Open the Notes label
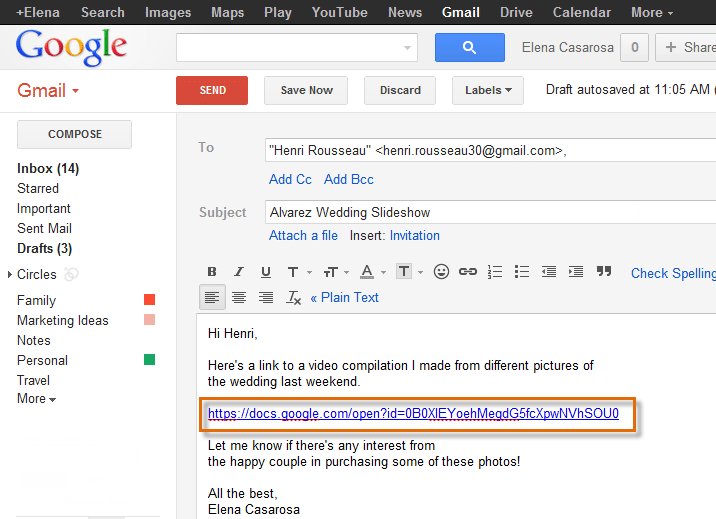This screenshot has height=519, width=716. point(34,340)
